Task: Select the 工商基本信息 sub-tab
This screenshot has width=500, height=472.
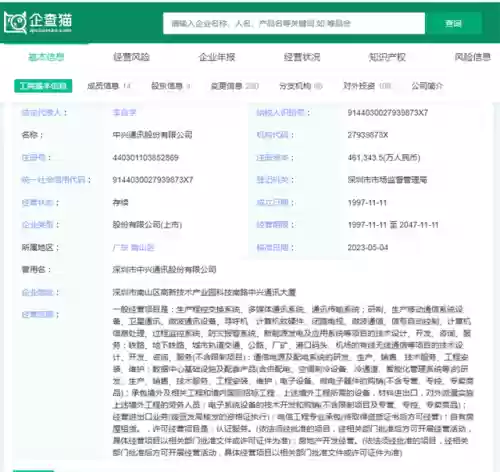Action: tap(43, 86)
